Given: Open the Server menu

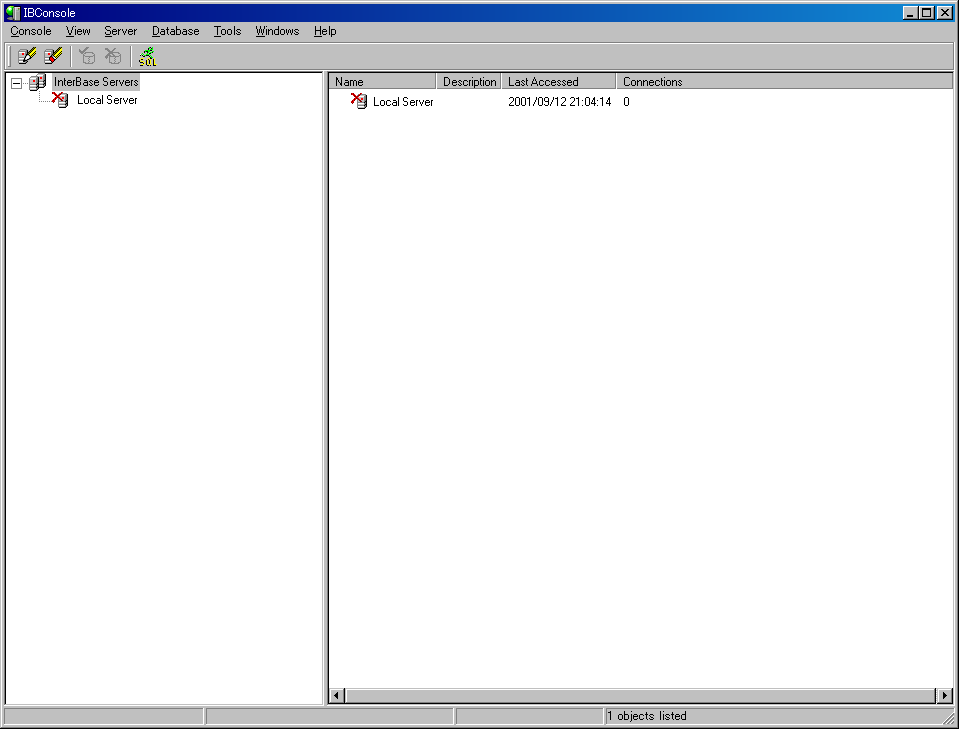Looking at the screenshot, I should click(120, 31).
